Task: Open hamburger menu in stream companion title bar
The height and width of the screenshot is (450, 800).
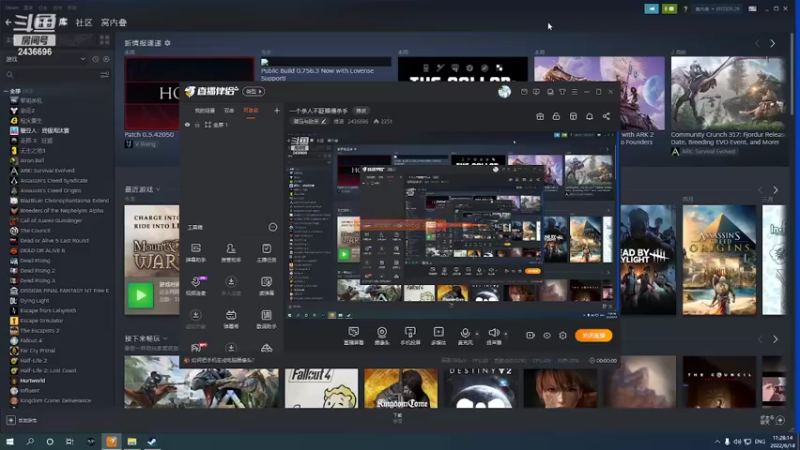Action: point(574,92)
